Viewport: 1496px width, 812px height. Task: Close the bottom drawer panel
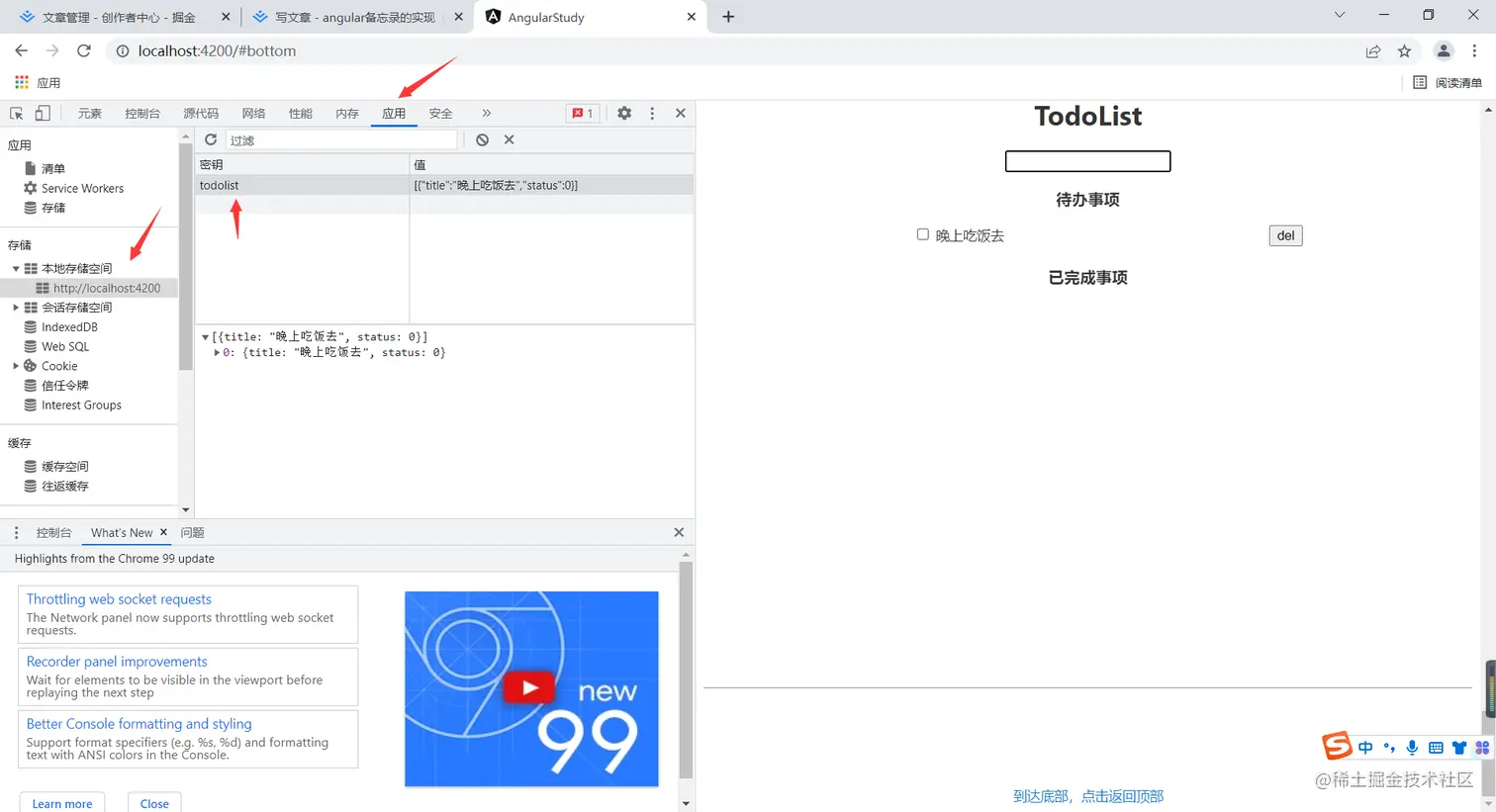coord(679,532)
